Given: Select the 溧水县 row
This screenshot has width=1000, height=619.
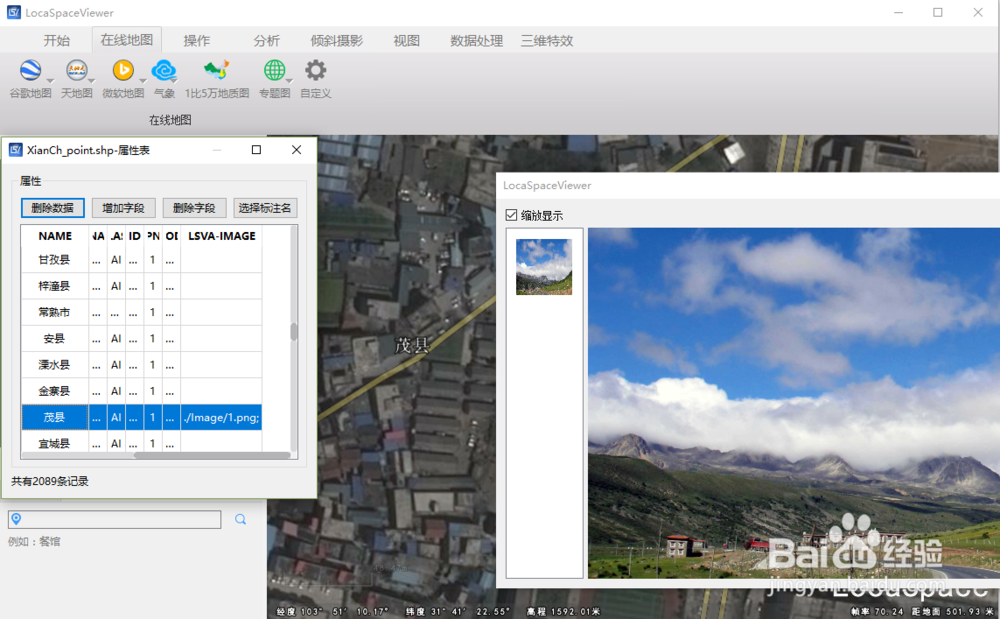Looking at the screenshot, I should click(142, 365).
